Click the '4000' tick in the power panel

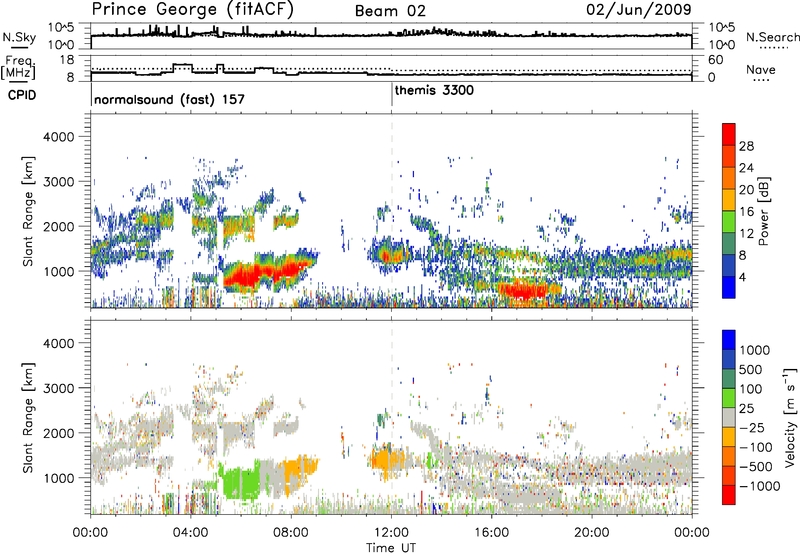coord(59,137)
